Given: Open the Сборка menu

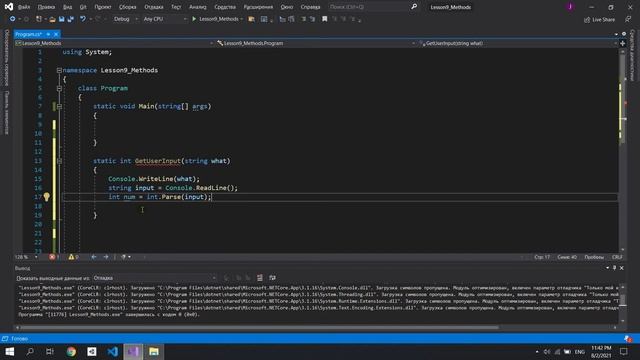Looking at the screenshot, I should [x=127, y=7].
